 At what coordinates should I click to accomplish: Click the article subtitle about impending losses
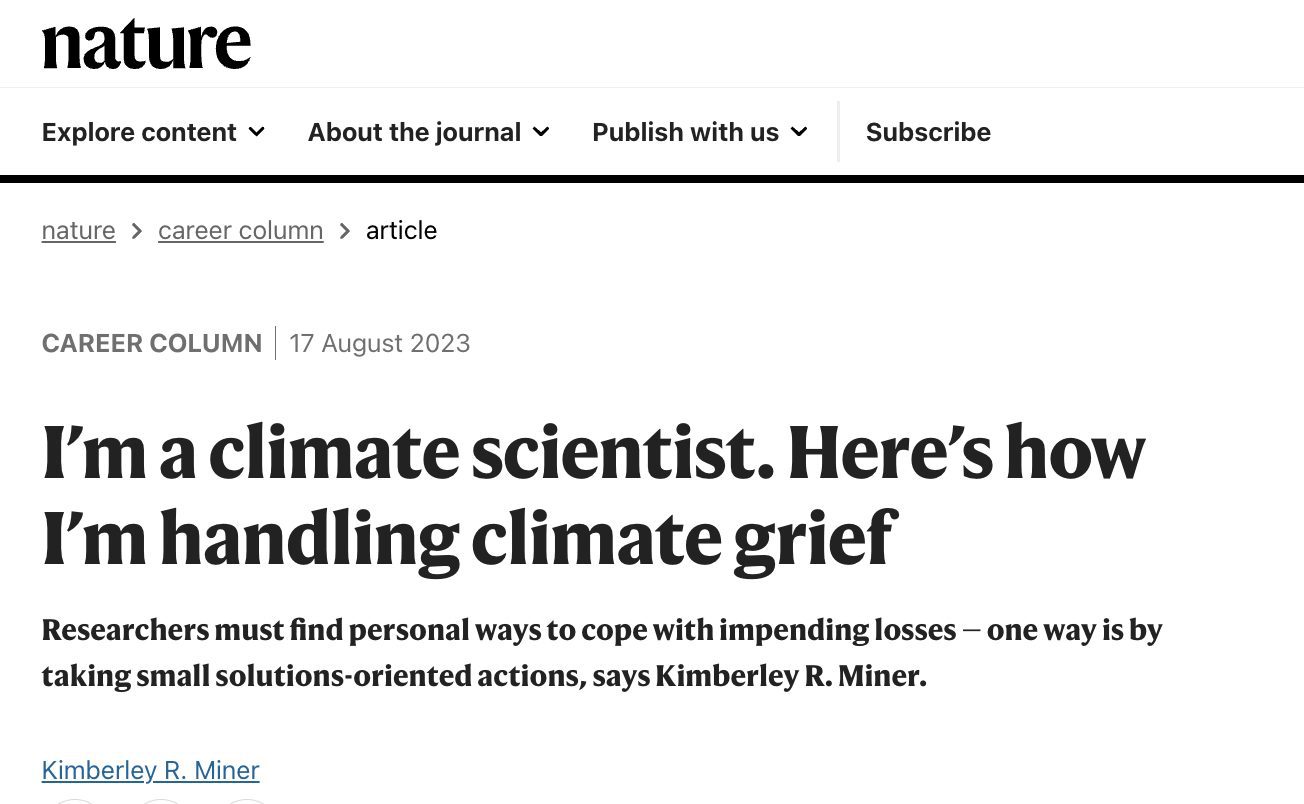(601, 652)
